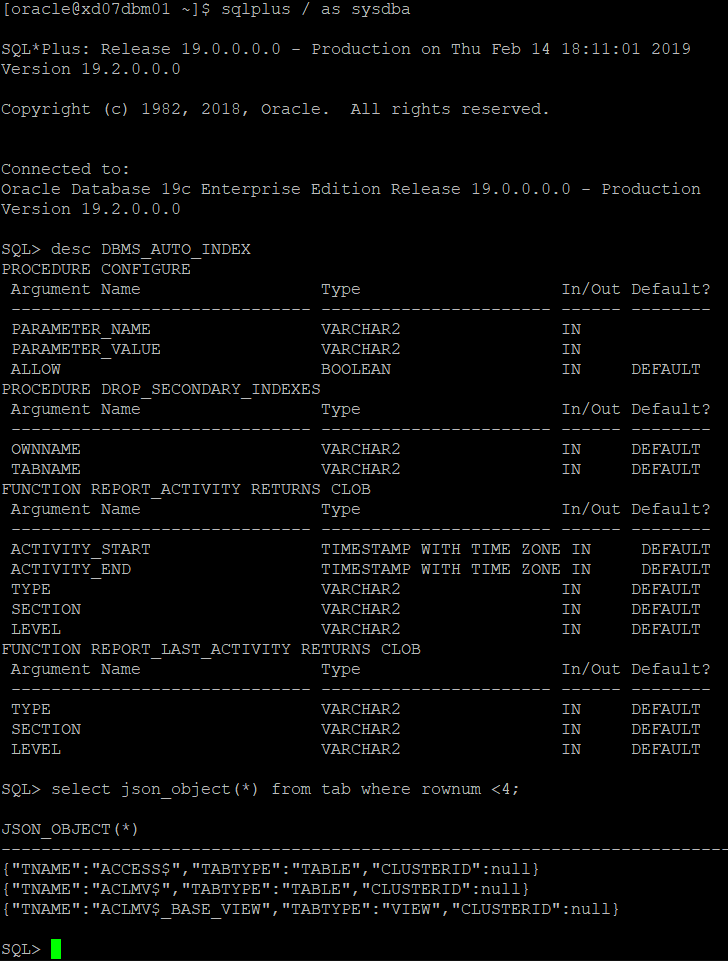Click the JSON row for ACLMV$_BASE_VIEW
Screen dimensions: 728x961
click(x=311, y=910)
